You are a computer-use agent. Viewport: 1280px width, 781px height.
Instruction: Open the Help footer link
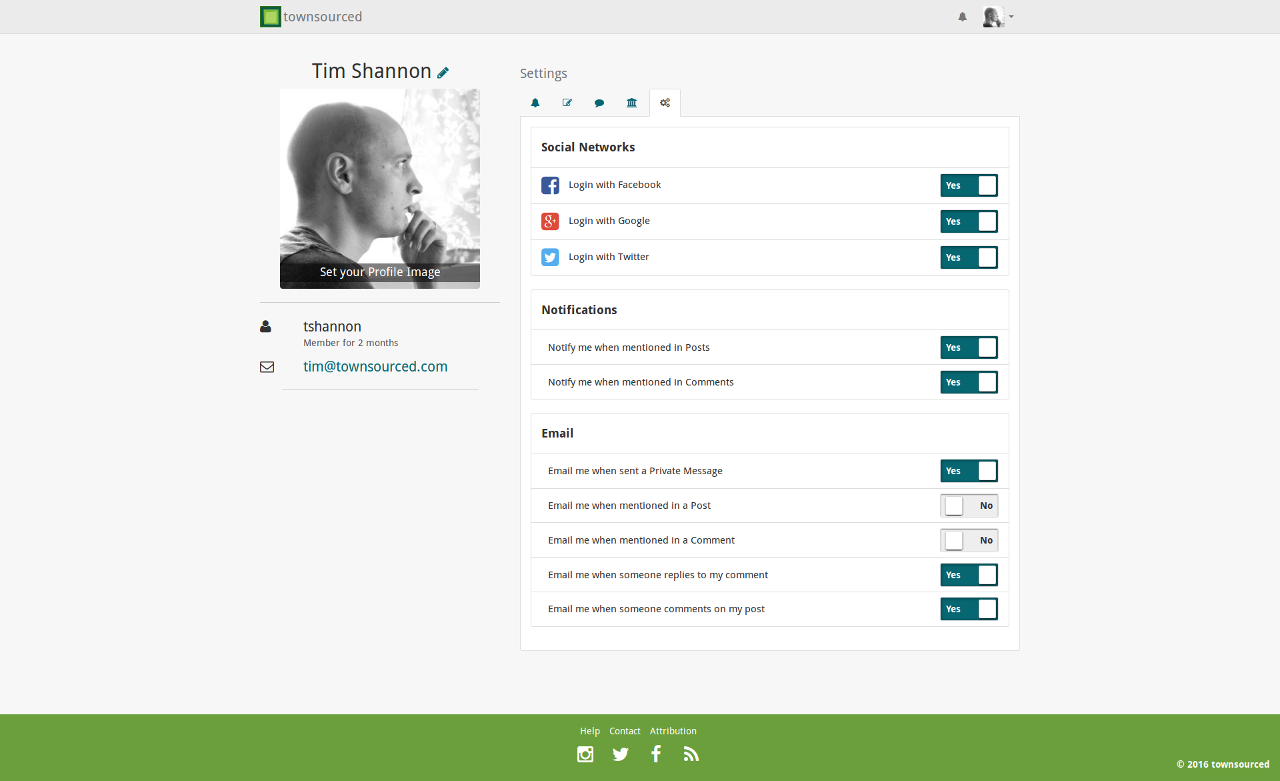pyautogui.click(x=590, y=731)
